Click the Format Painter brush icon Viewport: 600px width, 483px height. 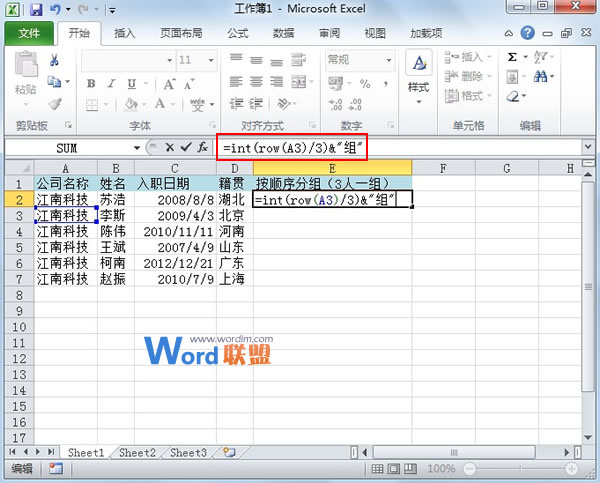point(56,103)
